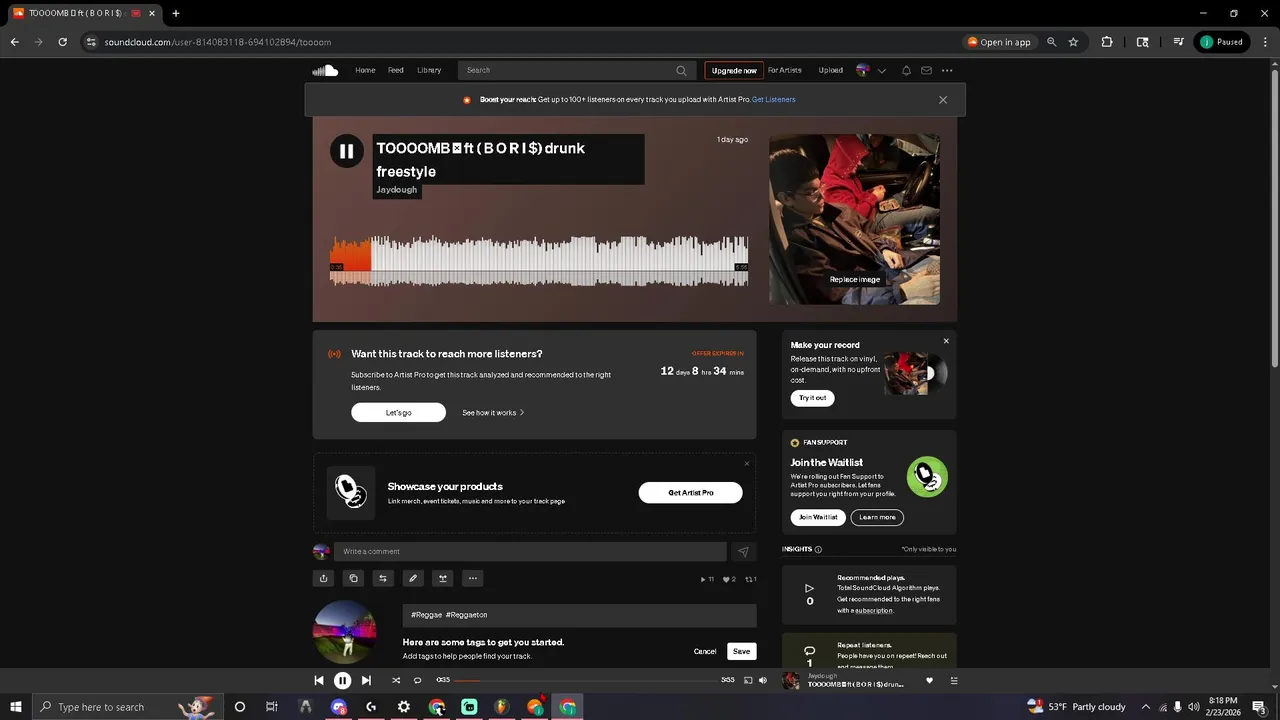The width and height of the screenshot is (1280, 720).
Task: Open the next-up queue list icon
Action: pos(953,681)
